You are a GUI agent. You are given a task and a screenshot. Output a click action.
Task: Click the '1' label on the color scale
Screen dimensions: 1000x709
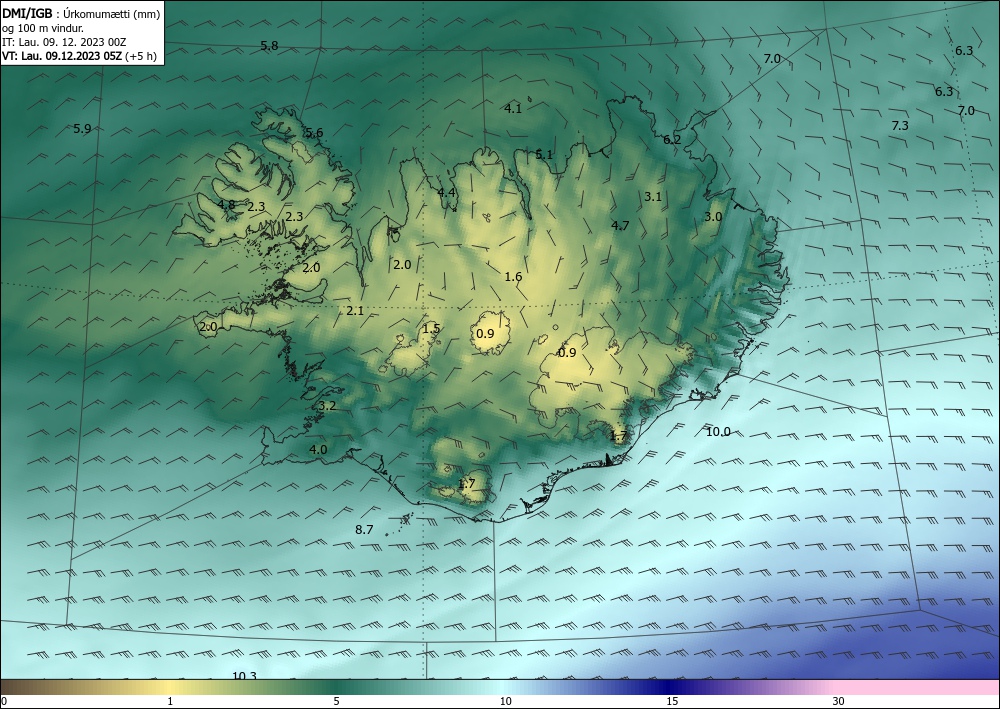tap(170, 701)
